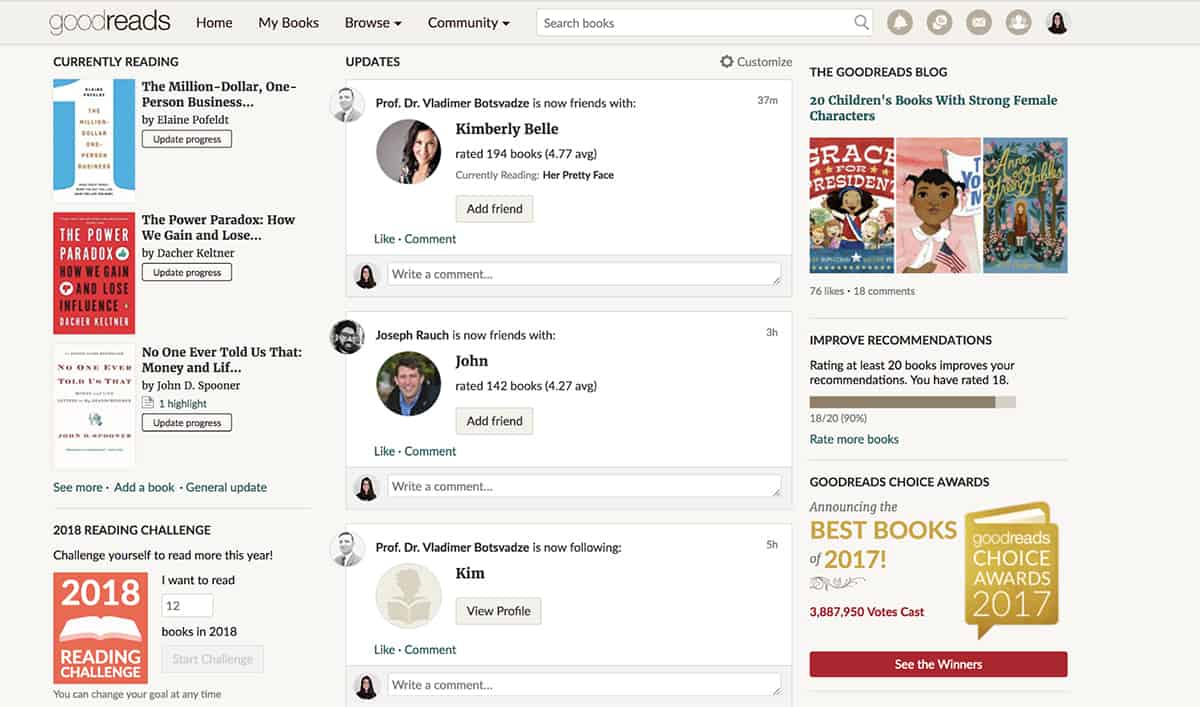Screen dimensions: 1200x707
Task: Open the notifications bell icon
Action: click(x=899, y=21)
